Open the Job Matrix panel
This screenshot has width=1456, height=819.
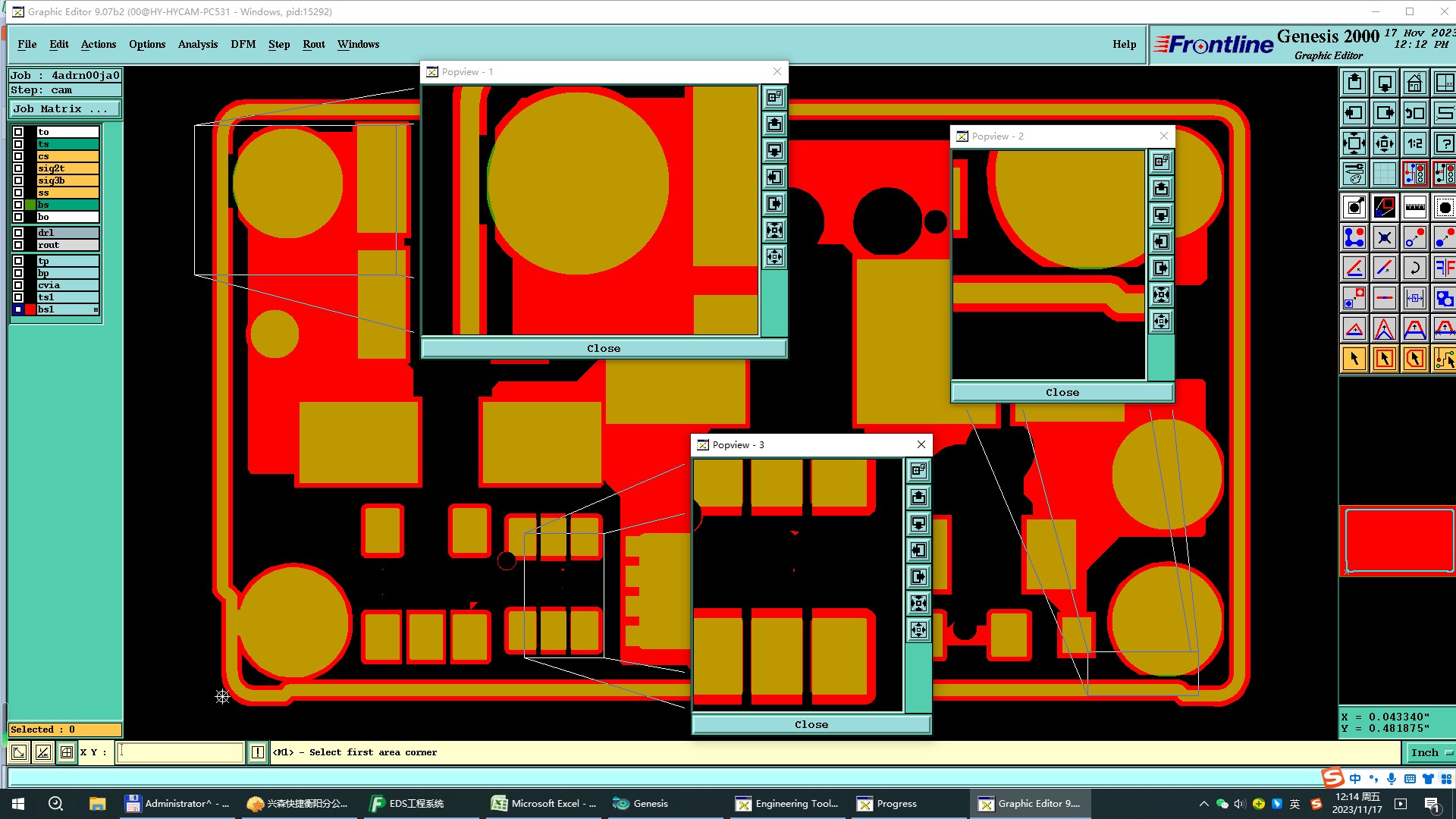tap(64, 109)
